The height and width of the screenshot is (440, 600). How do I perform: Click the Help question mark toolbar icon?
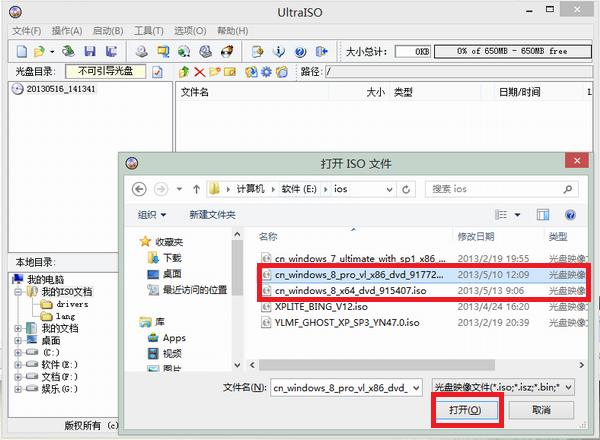pos(300,51)
